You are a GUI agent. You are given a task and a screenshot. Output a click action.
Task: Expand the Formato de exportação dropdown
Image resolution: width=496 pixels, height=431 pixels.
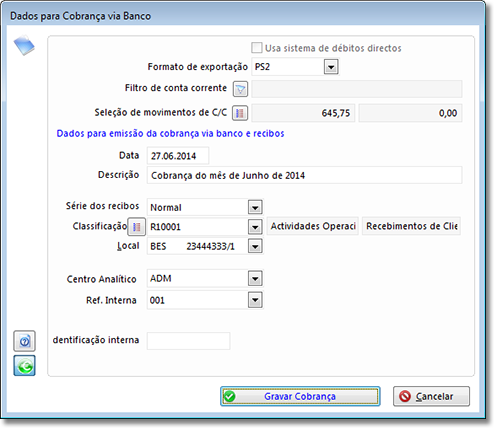pyautogui.click(x=331, y=67)
